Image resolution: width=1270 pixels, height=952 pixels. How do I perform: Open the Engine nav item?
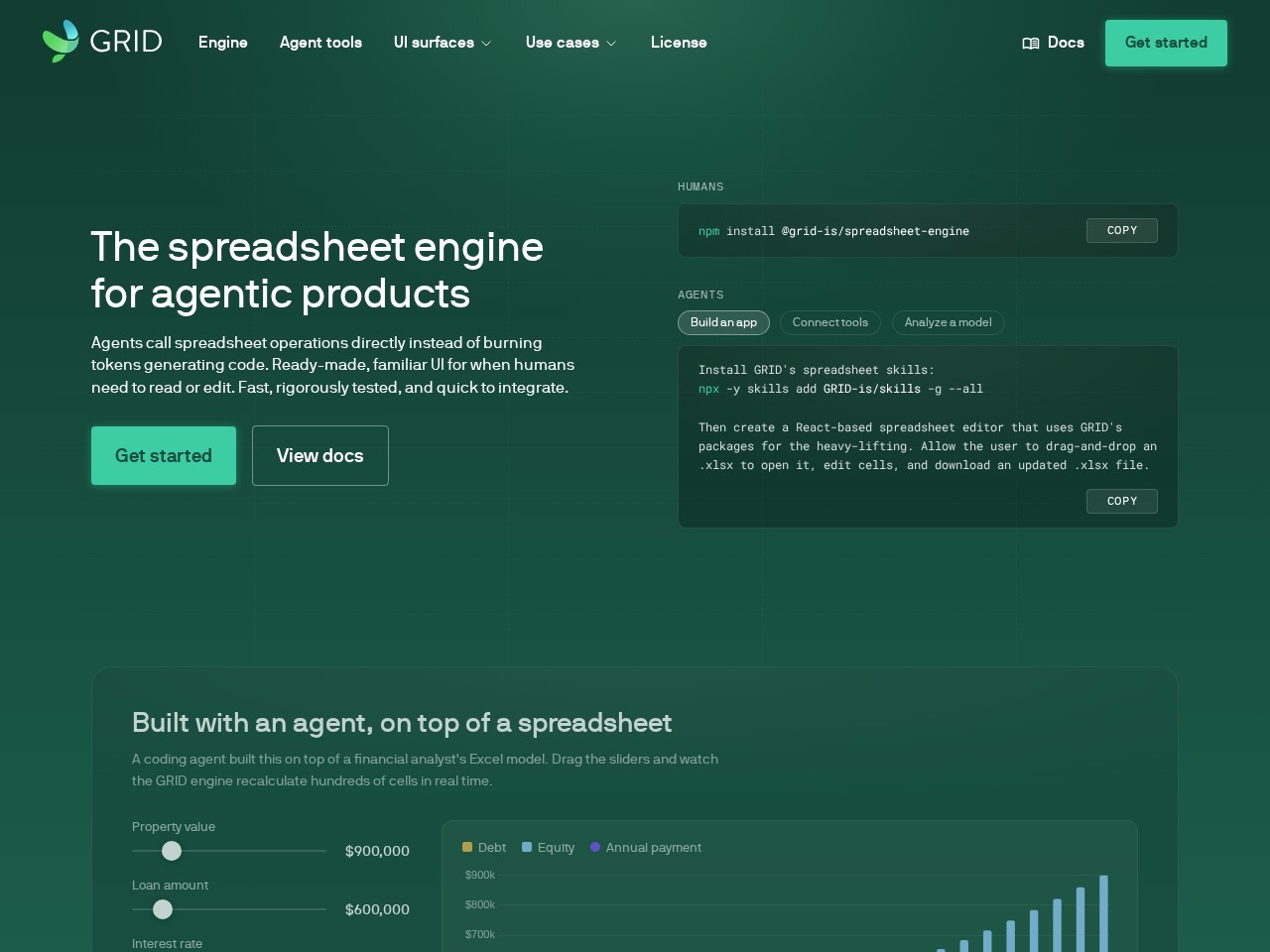pos(223,43)
